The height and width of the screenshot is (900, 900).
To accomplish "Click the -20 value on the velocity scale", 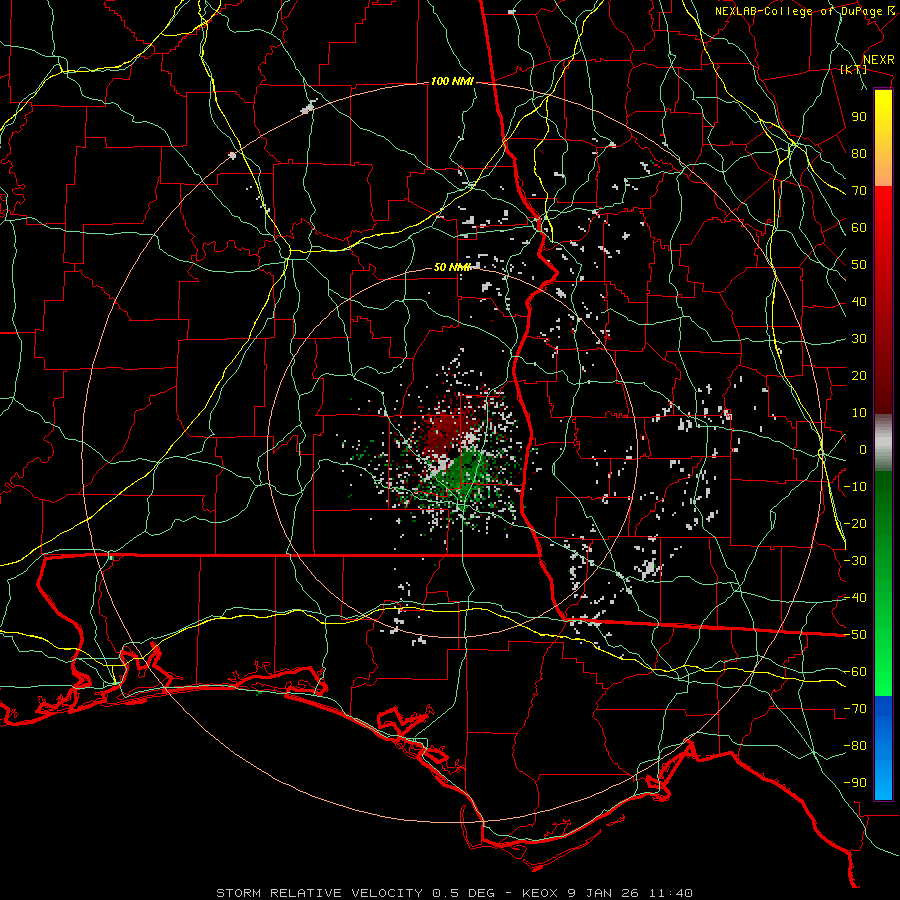I will pos(855,524).
